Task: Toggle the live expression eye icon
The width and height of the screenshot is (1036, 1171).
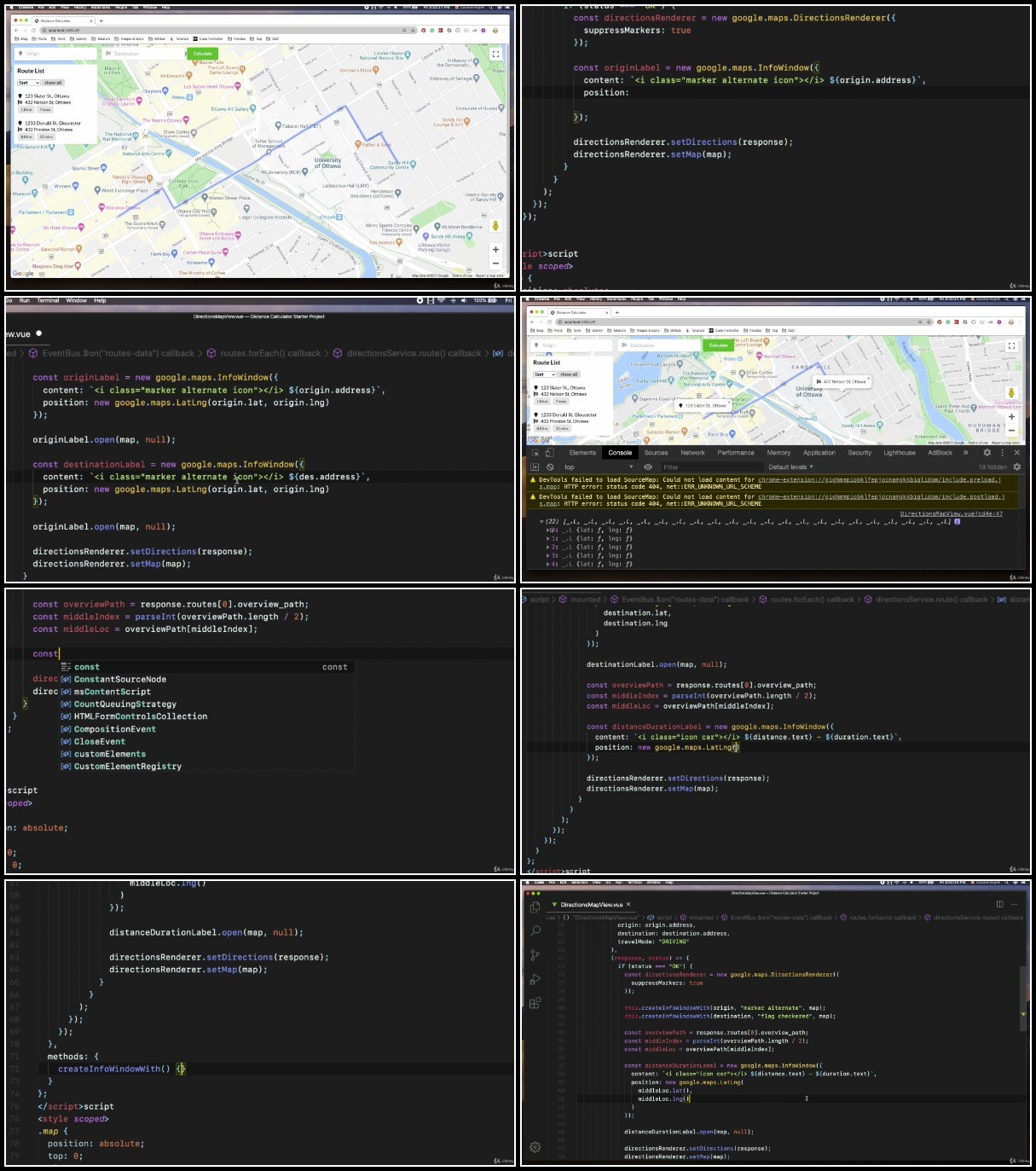Action: pos(648,467)
